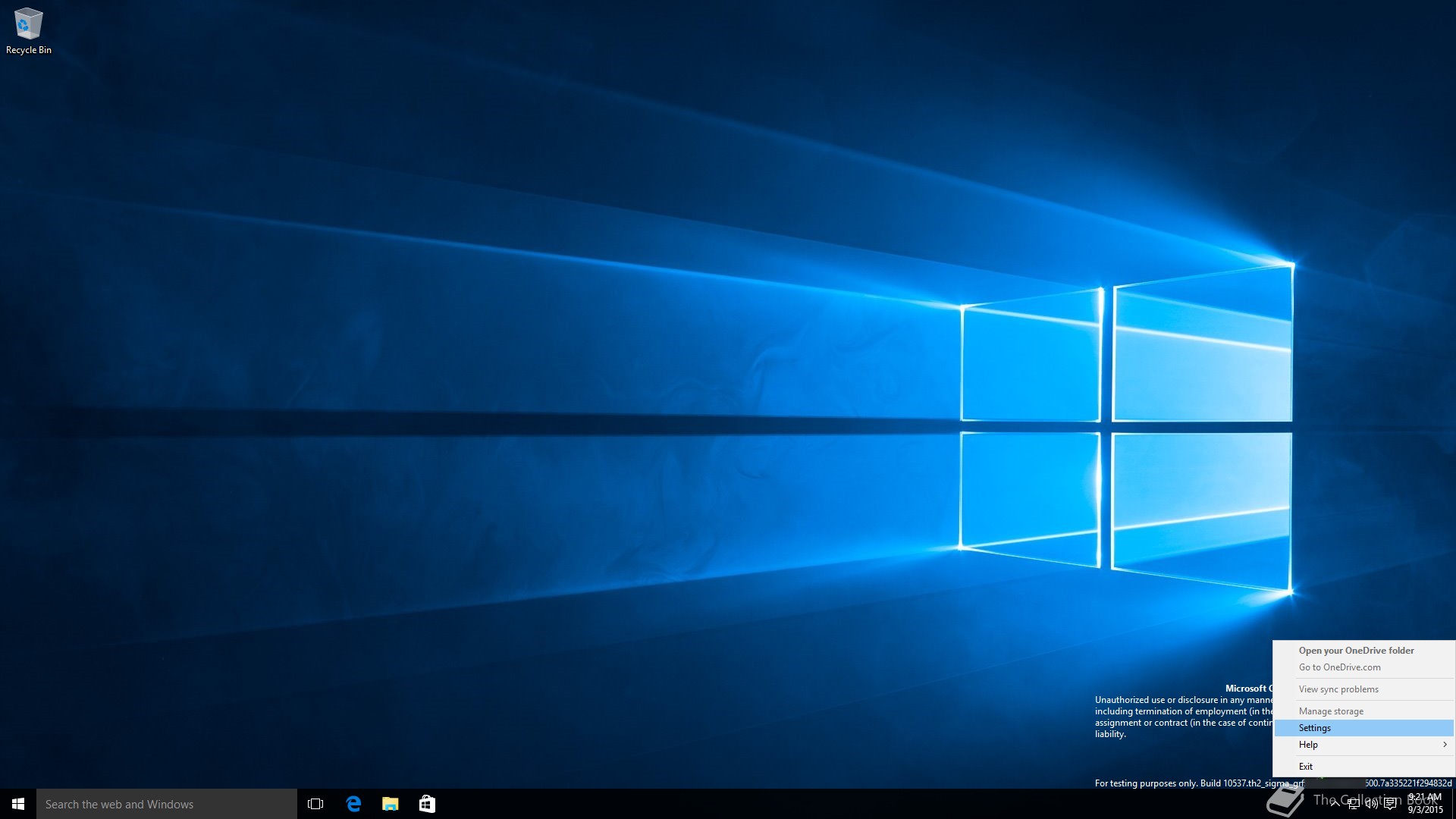Click in the Search the web and Windows box
This screenshot has width=1456, height=819.
[x=167, y=804]
